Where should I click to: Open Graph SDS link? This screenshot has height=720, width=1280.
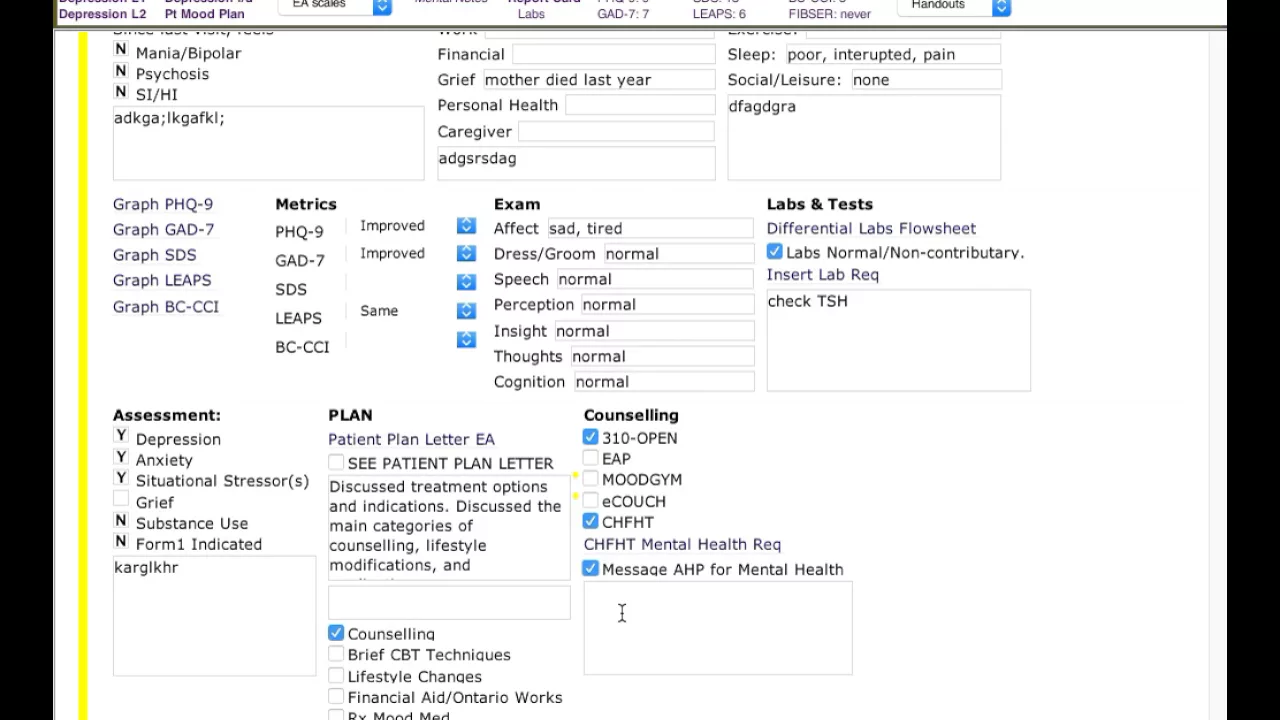pyautogui.click(x=155, y=255)
